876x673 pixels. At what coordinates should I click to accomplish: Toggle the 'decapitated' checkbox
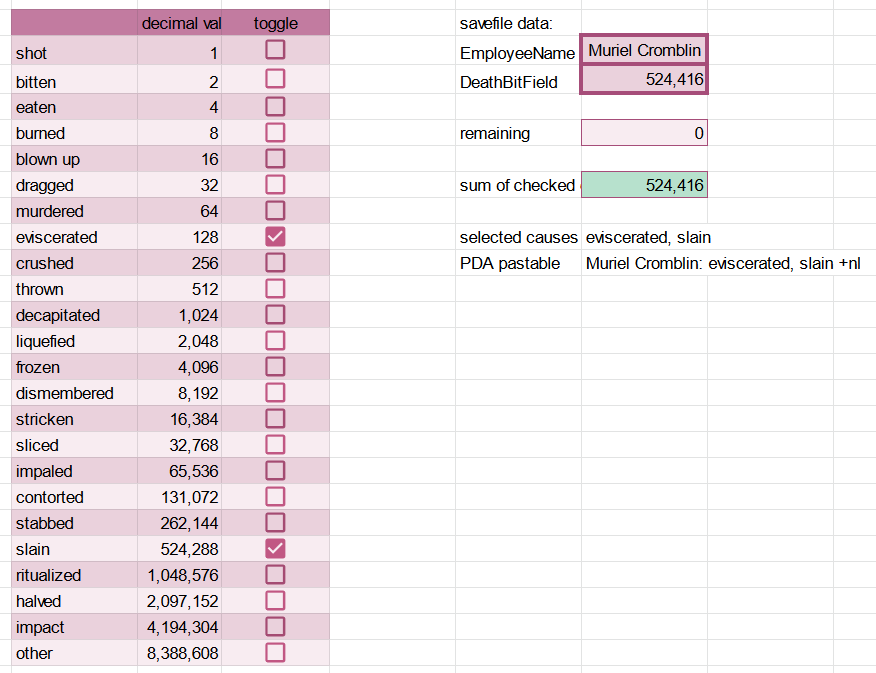[x=275, y=315]
